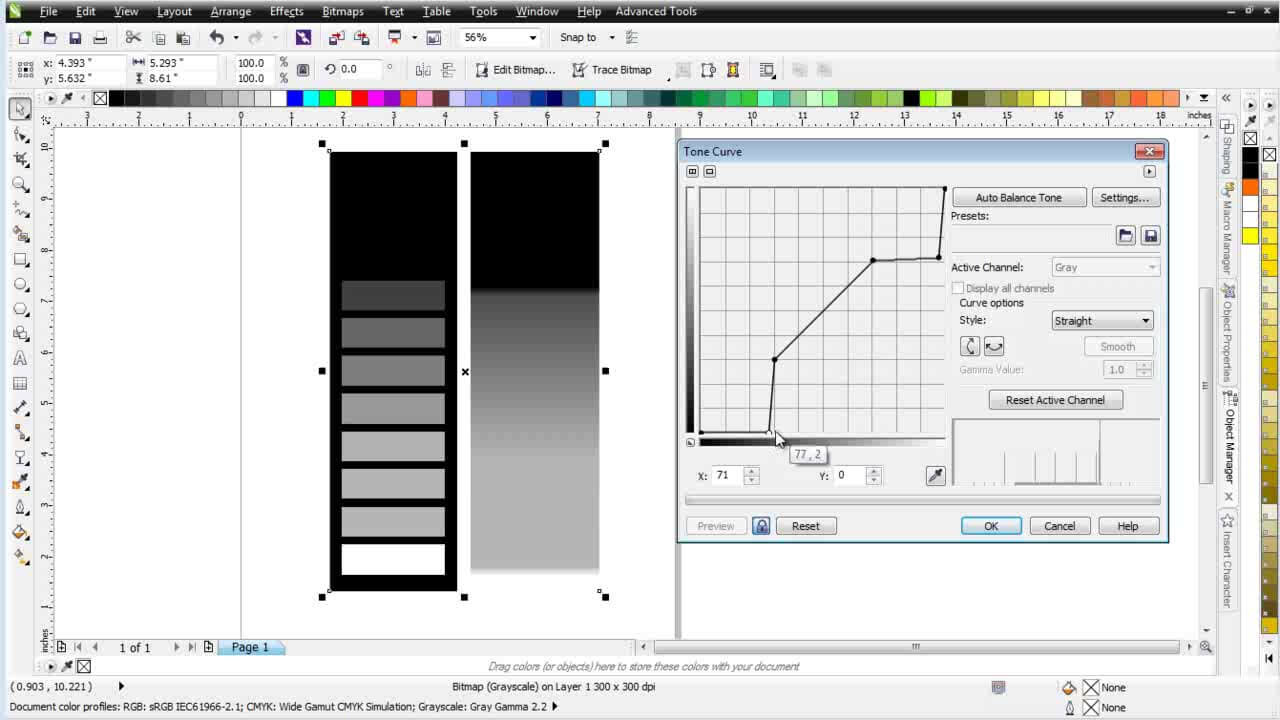This screenshot has width=1280, height=720.
Task: Pick the Rectangle tool
Action: [x=20, y=259]
